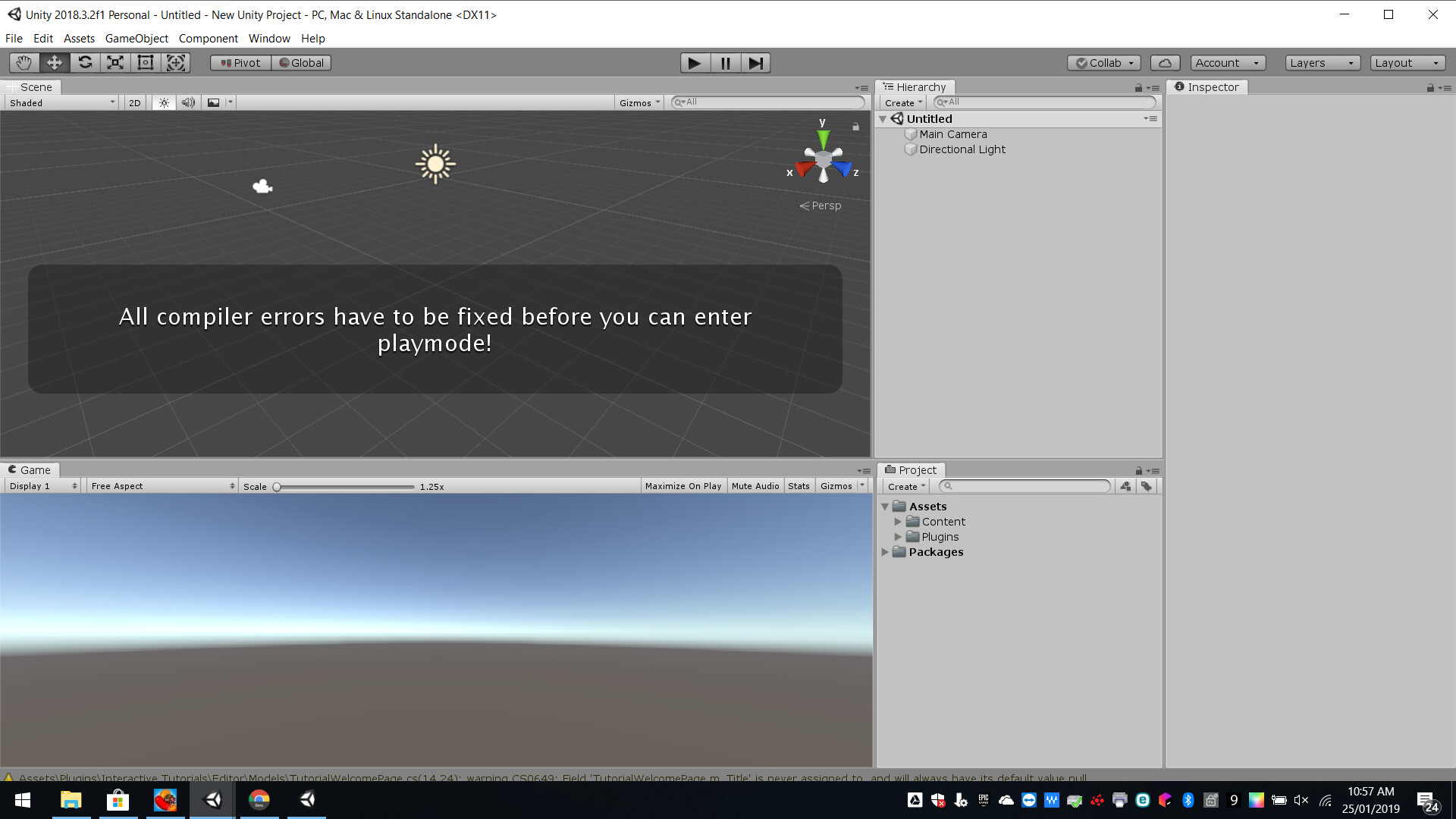Image resolution: width=1456 pixels, height=819 pixels.
Task: Select the Rect Transform tool
Action: coord(145,63)
